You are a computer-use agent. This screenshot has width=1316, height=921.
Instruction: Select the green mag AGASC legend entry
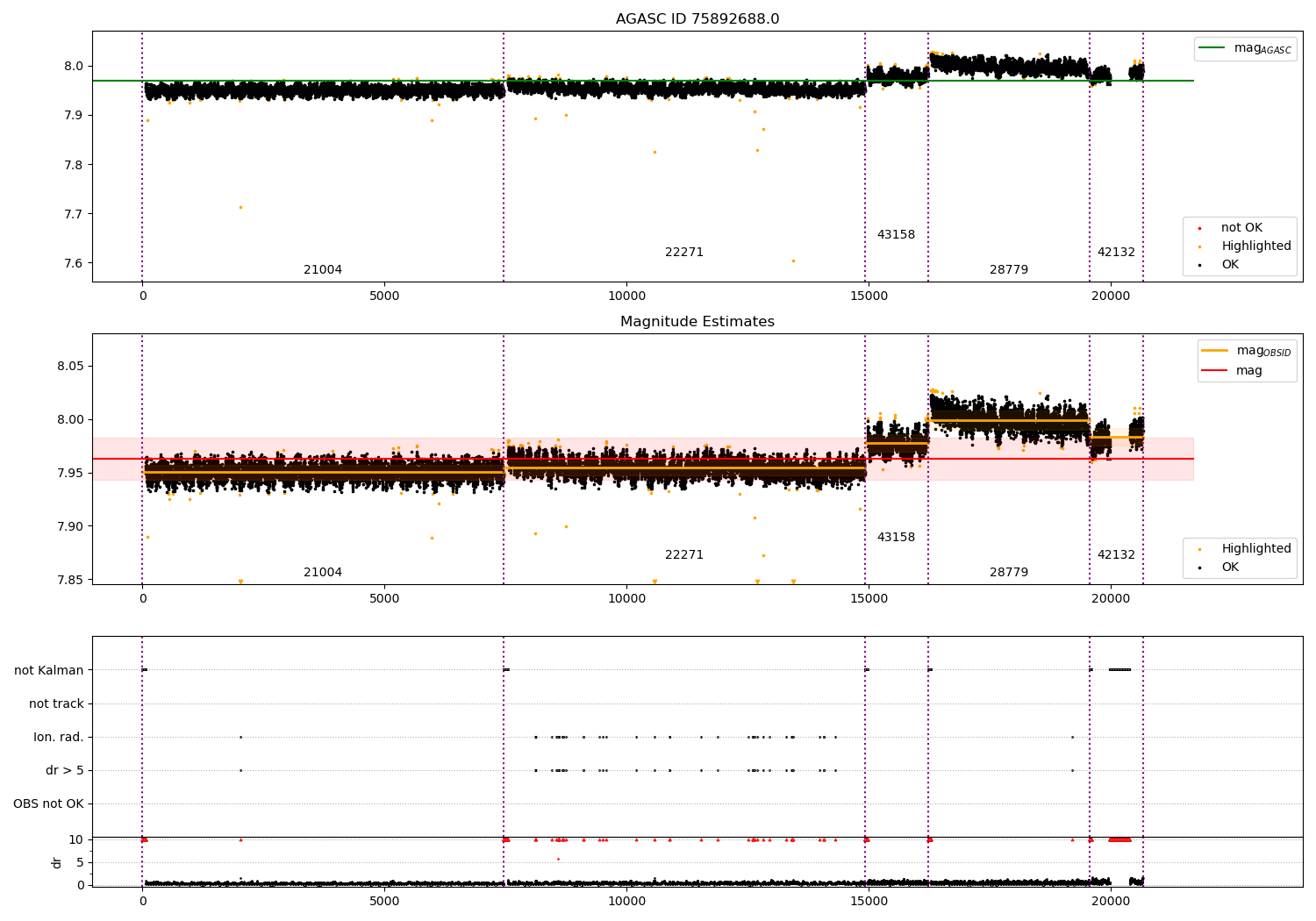coord(1245,48)
